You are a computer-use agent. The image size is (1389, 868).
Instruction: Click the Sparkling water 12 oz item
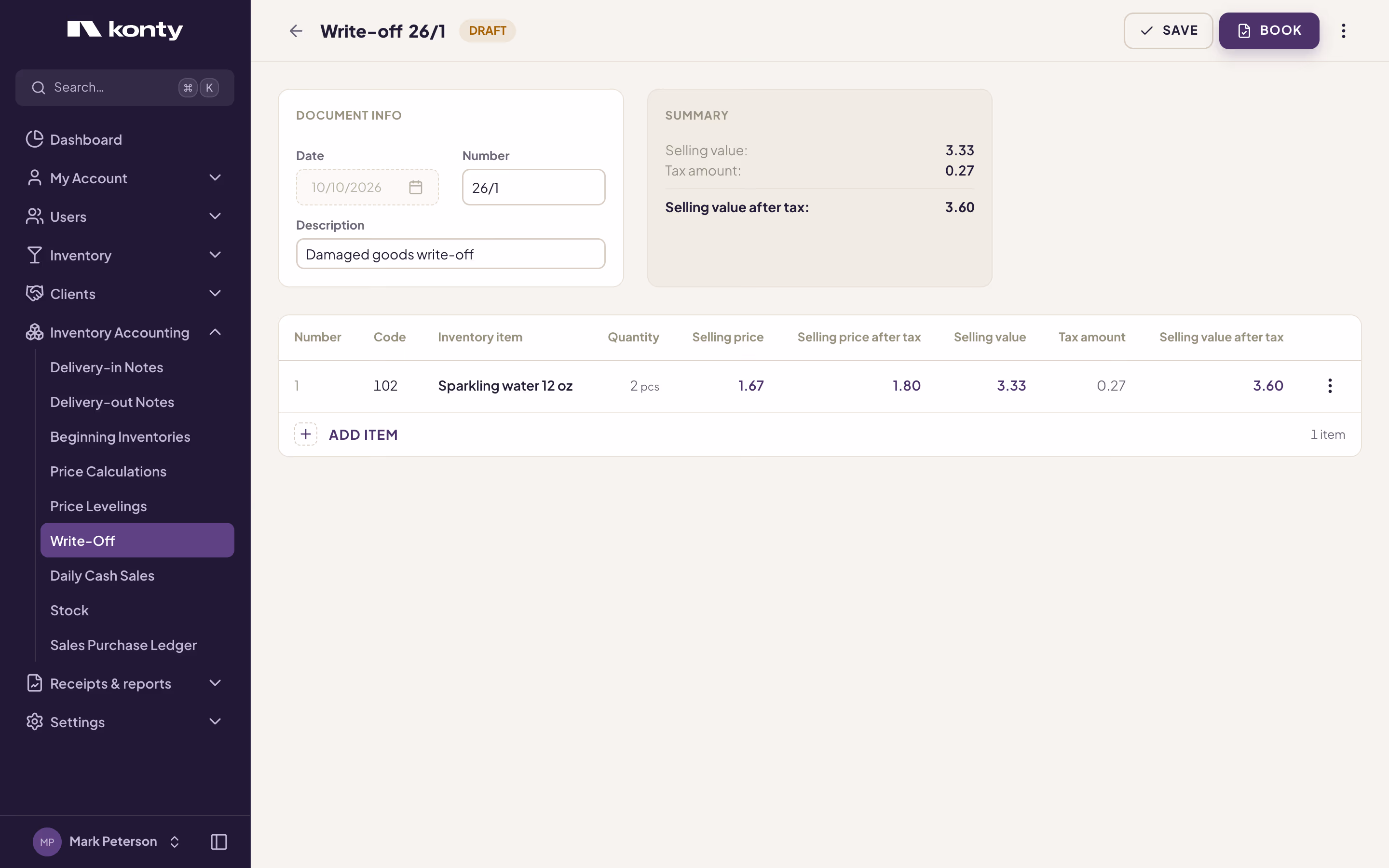coord(505,386)
